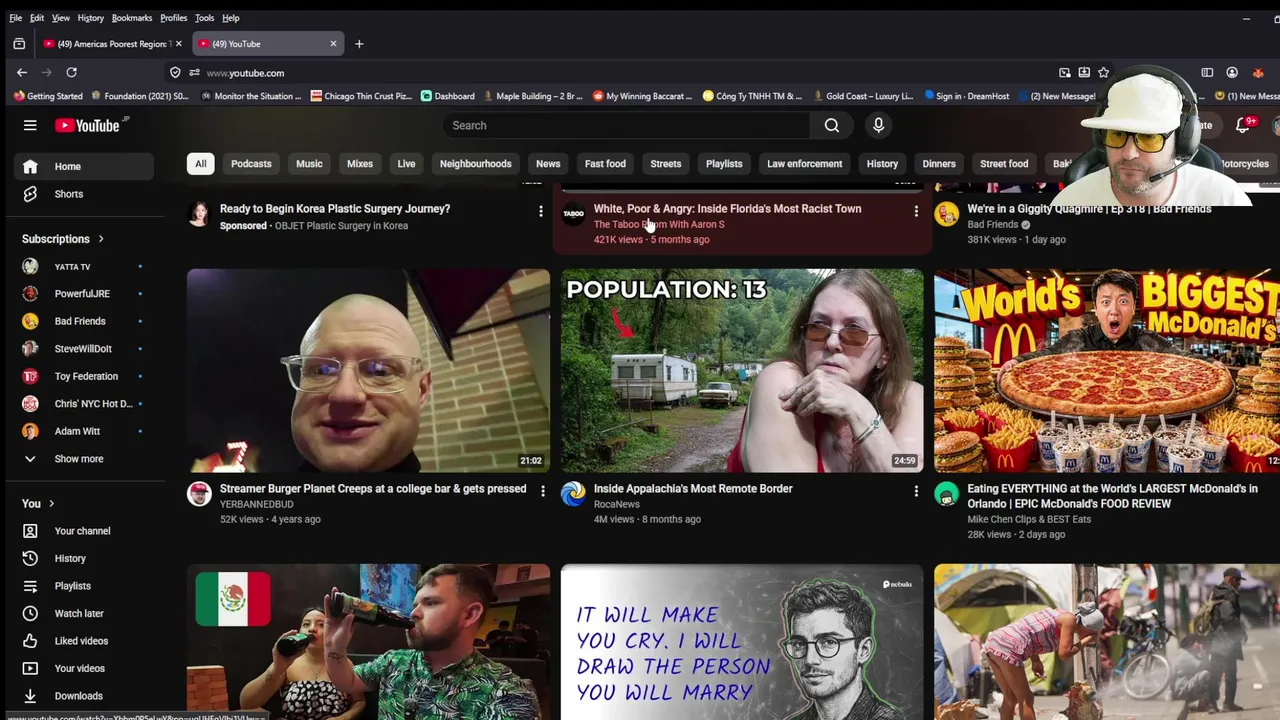Select the All filter chip
The height and width of the screenshot is (720, 1280).
(x=201, y=164)
